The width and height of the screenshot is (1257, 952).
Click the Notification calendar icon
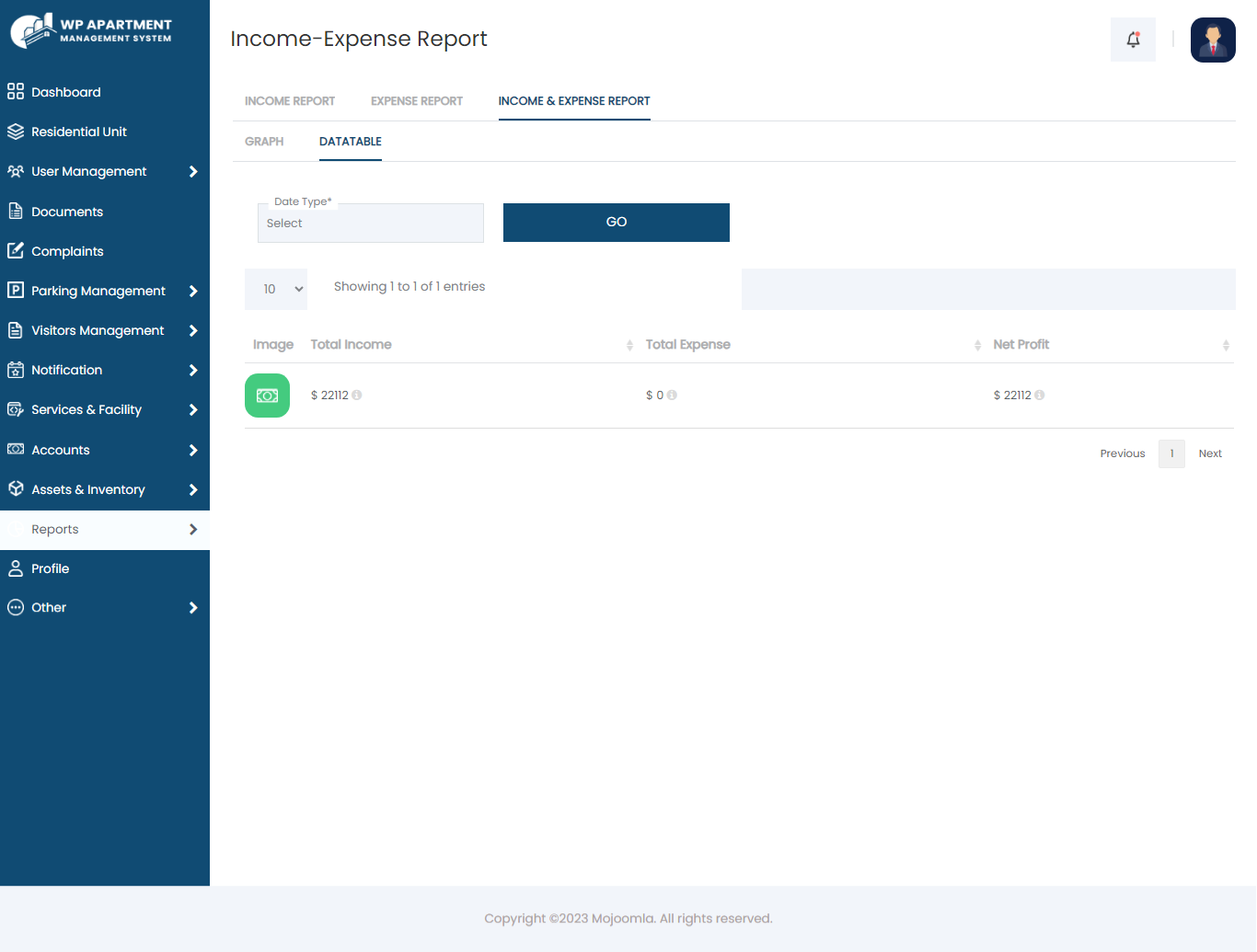[16, 370]
